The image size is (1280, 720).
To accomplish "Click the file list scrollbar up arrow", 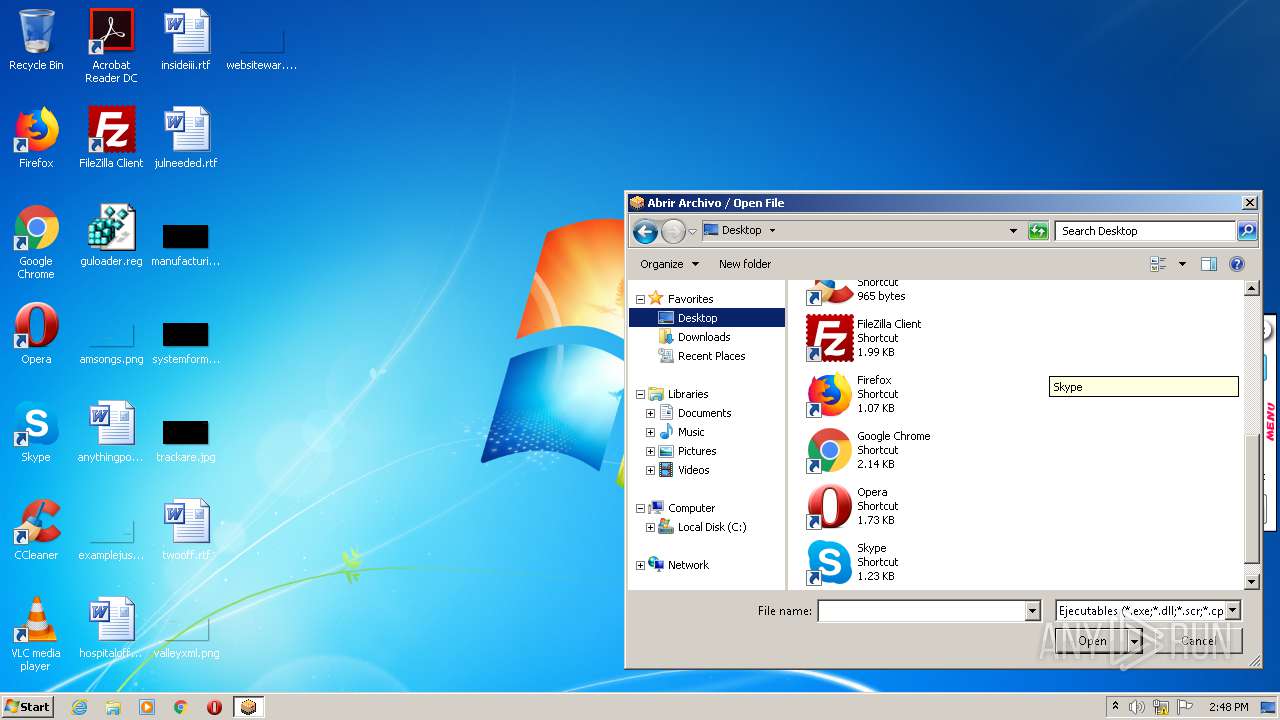I will point(1251,288).
